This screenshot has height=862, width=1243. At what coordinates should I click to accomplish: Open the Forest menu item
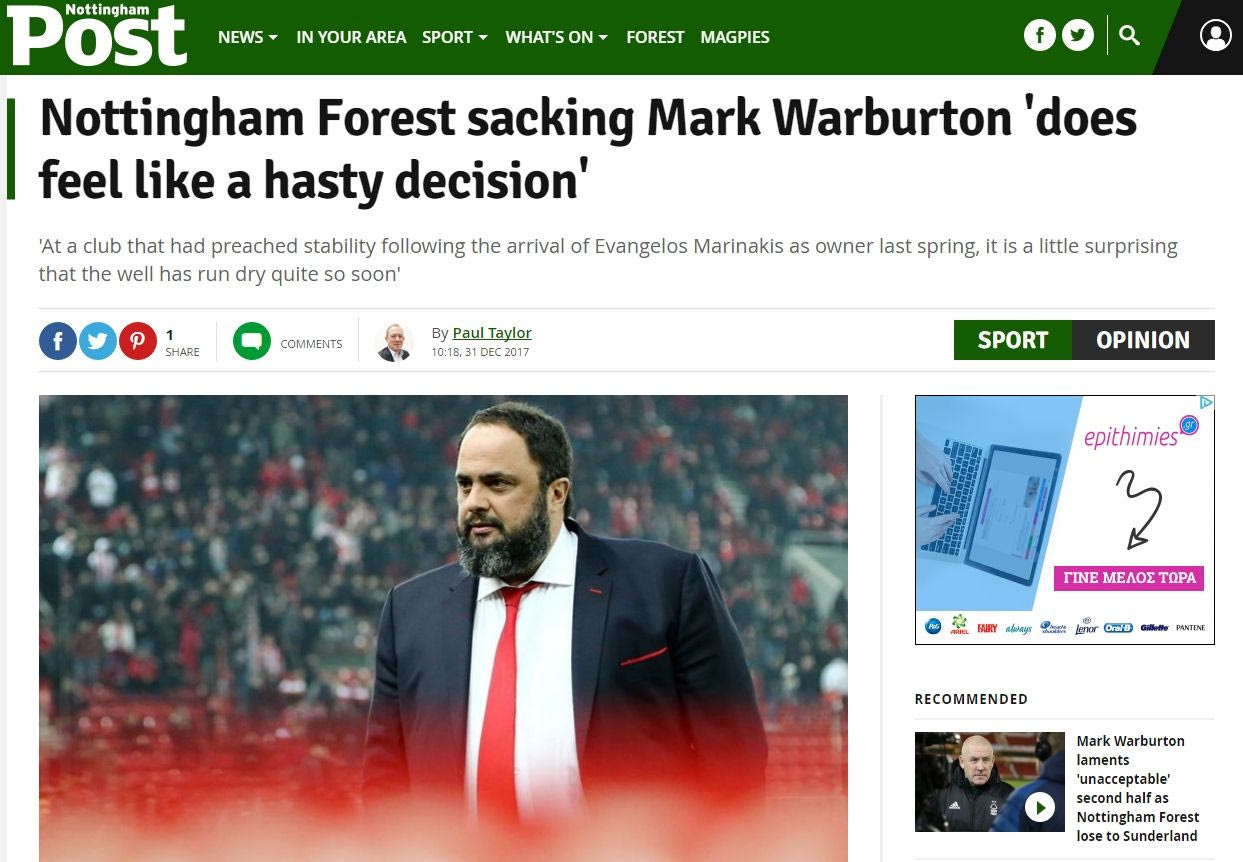click(655, 37)
